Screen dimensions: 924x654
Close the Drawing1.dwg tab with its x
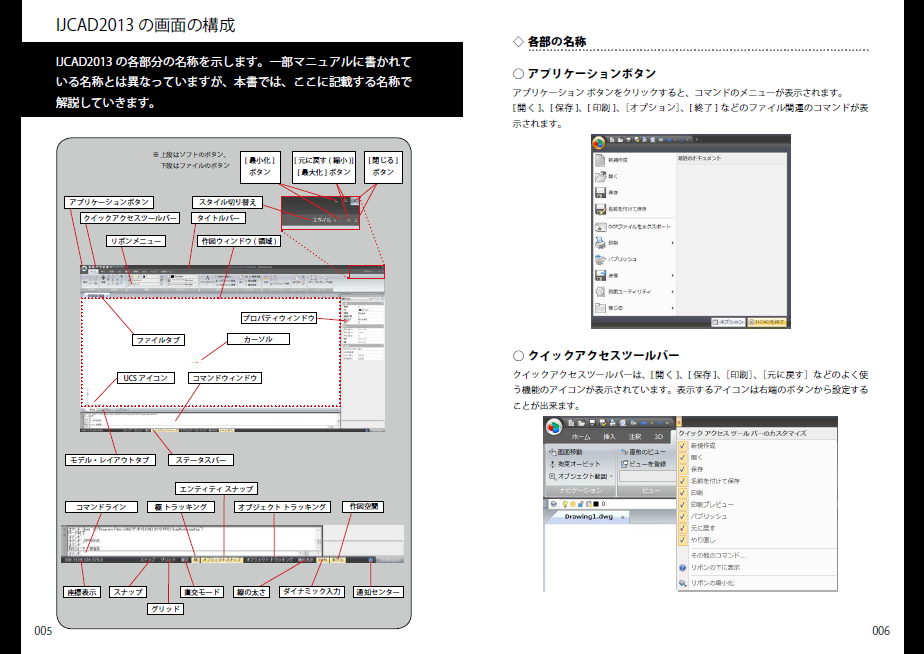[x=623, y=517]
